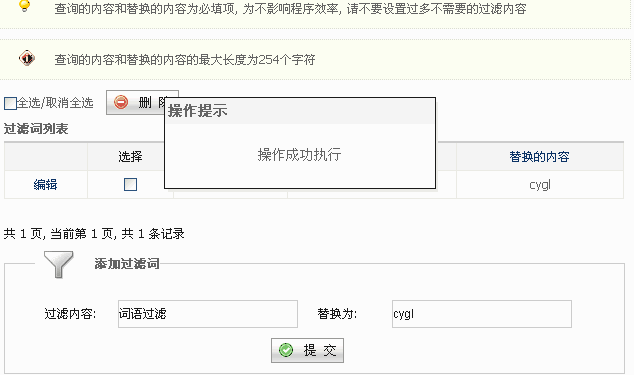Click the 选择 column header
Screen dimensions: 635x375
[130, 157]
